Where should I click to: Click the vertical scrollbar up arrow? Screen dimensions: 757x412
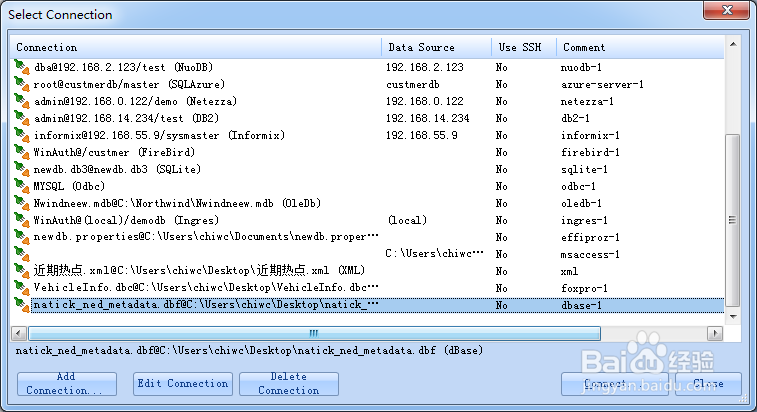point(733,44)
